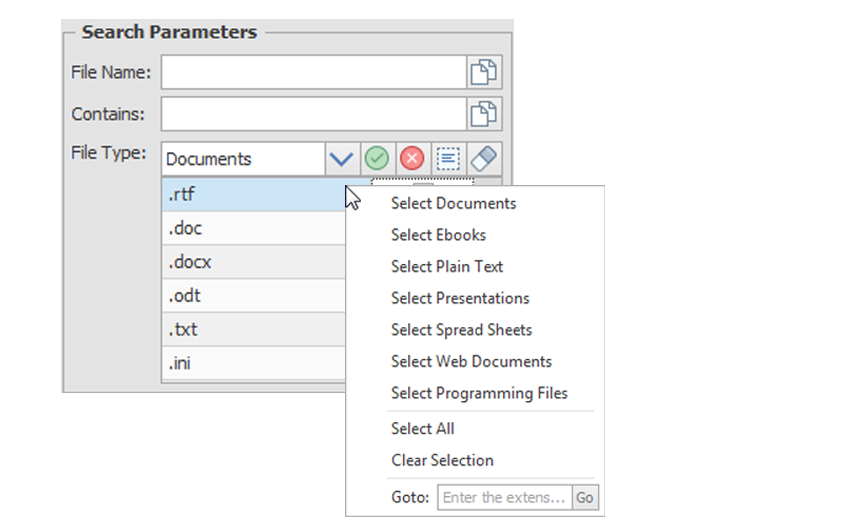Choose Select Ebooks menu entry
845x526 pixels.
pyautogui.click(x=438, y=235)
